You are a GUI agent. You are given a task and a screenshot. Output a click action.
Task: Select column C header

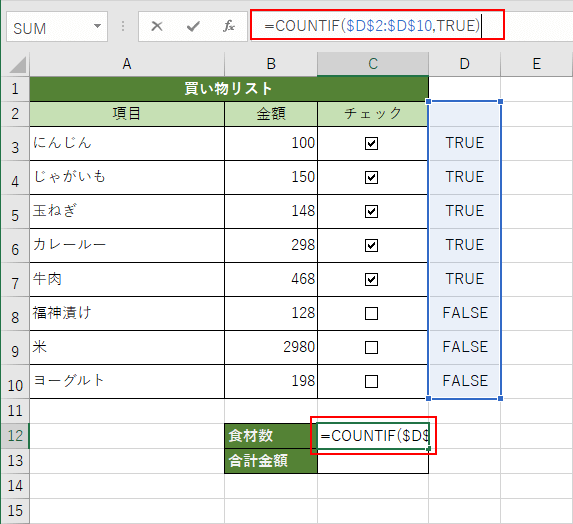click(x=373, y=64)
